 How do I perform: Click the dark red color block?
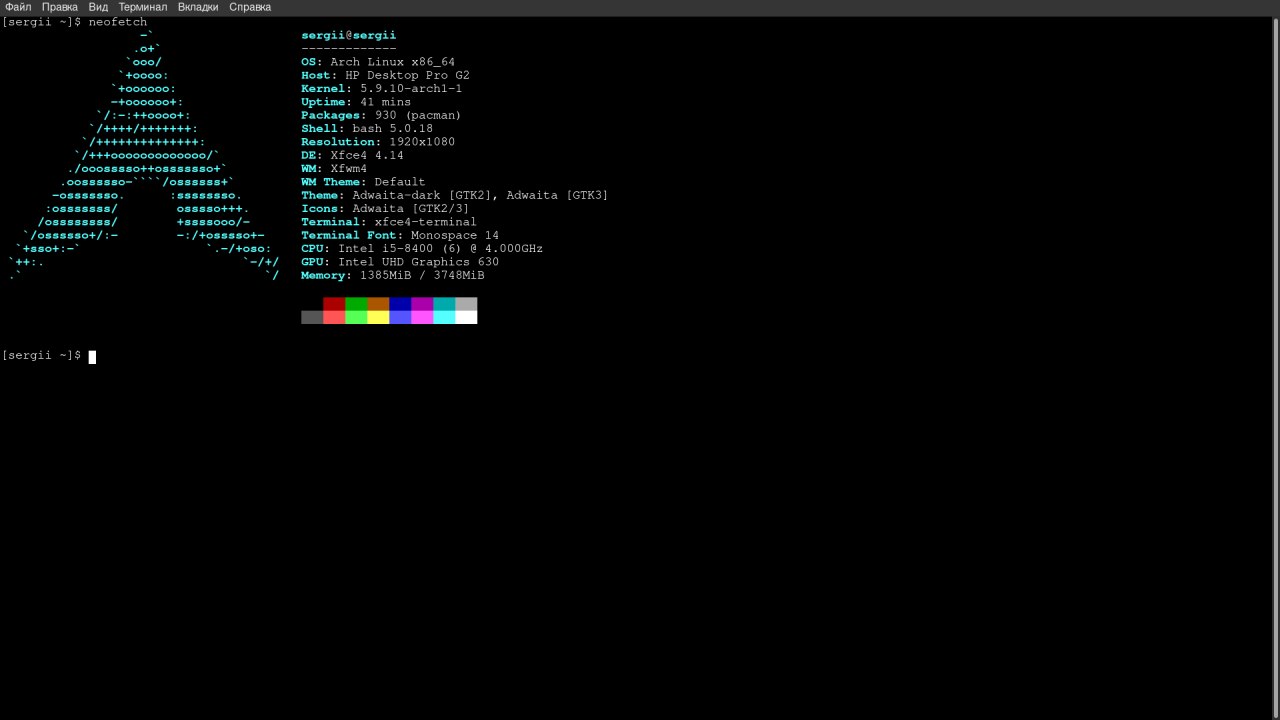click(334, 304)
